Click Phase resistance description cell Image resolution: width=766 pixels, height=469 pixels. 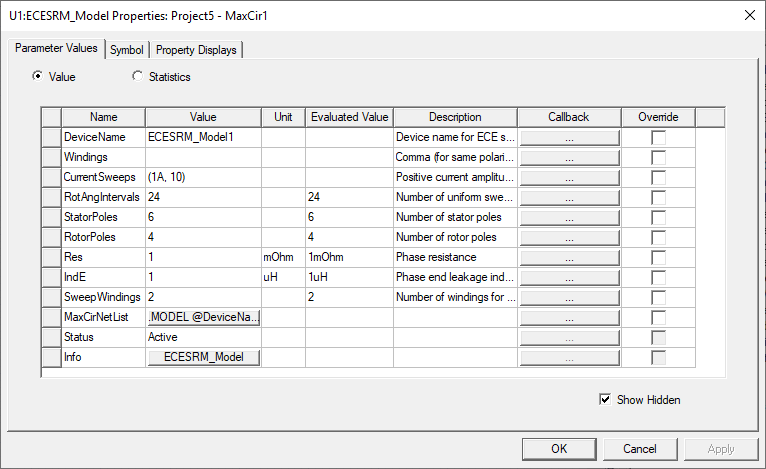[455, 257]
